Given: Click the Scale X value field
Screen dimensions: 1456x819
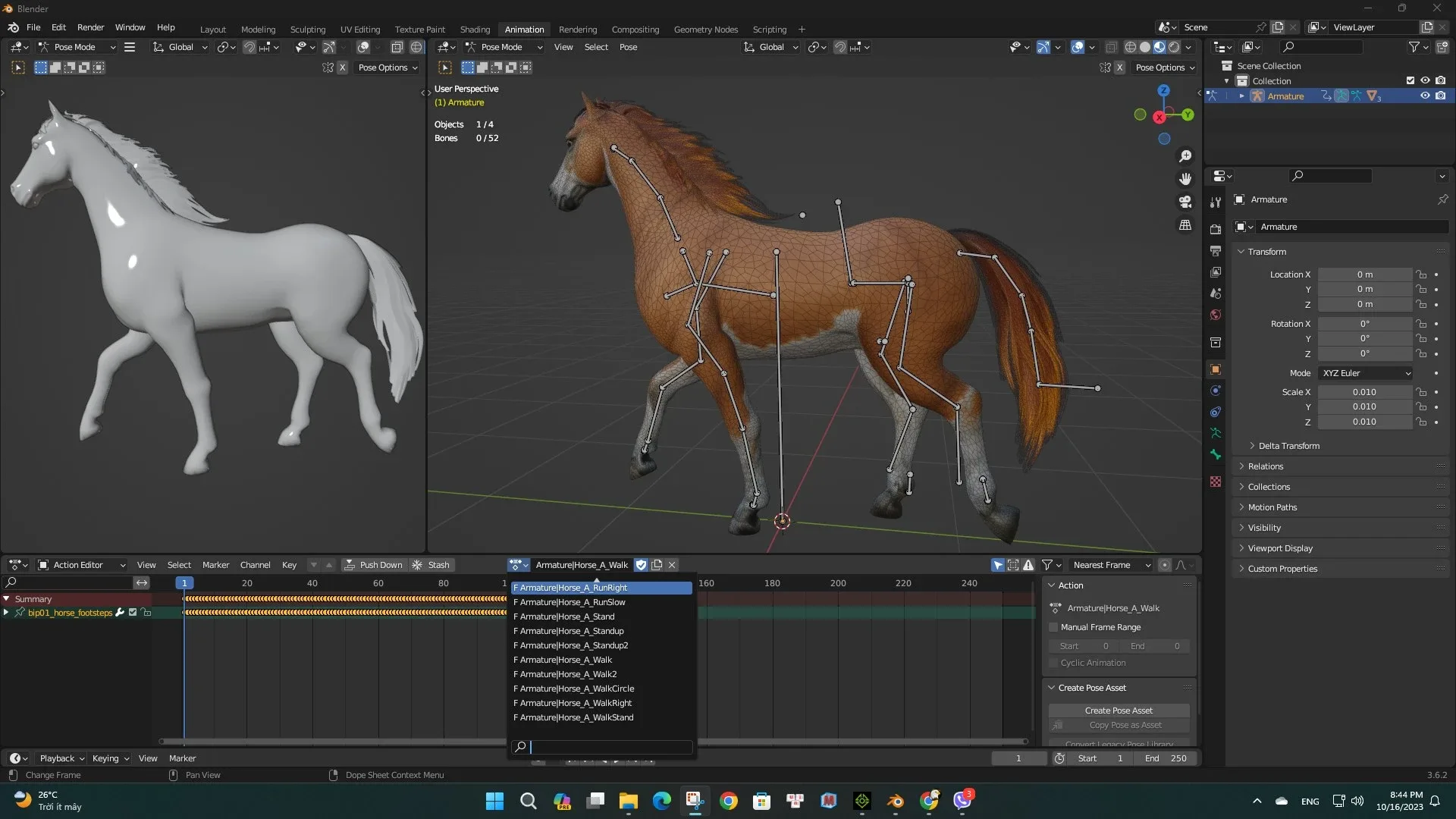Looking at the screenshot, I should [1364, 392].
